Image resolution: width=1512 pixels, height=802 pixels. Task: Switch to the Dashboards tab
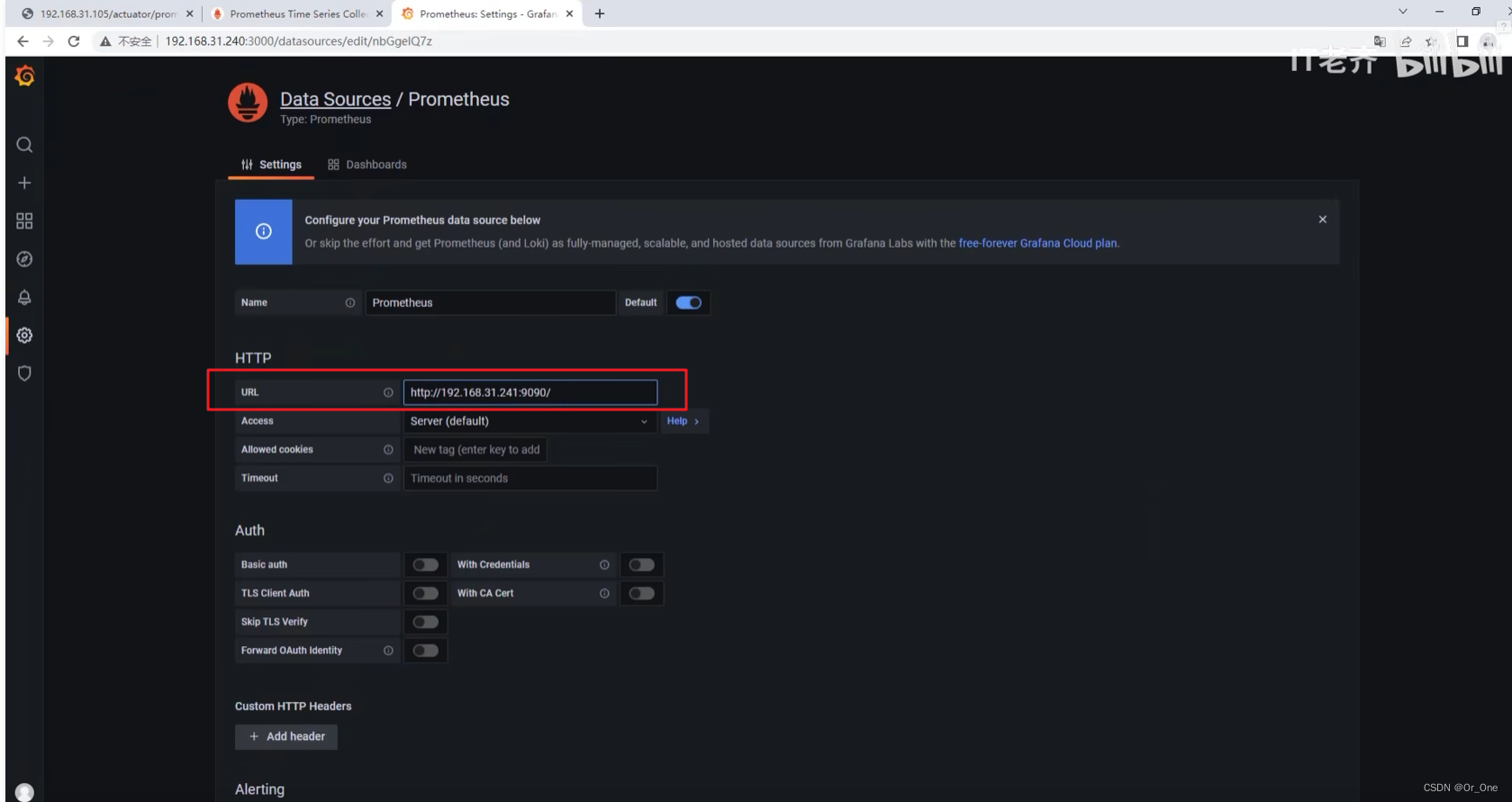click(367, 165)
